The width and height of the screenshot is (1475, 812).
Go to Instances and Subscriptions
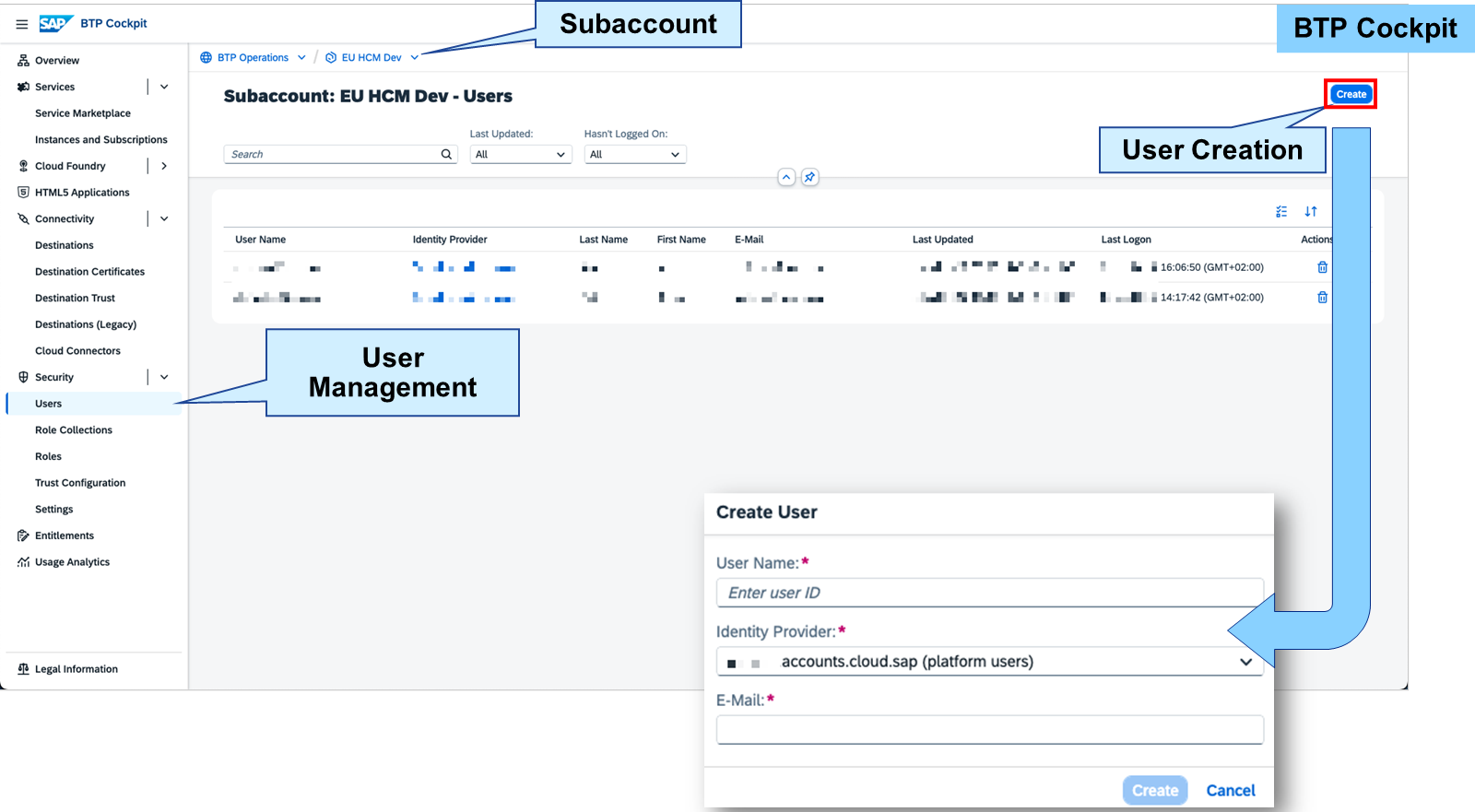point(101,140)
